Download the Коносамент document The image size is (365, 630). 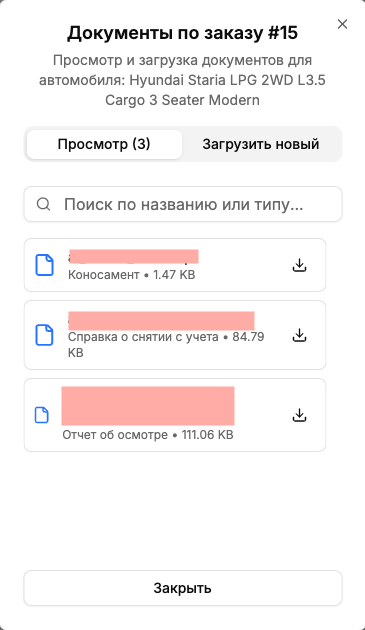click(x=299, y=265)
